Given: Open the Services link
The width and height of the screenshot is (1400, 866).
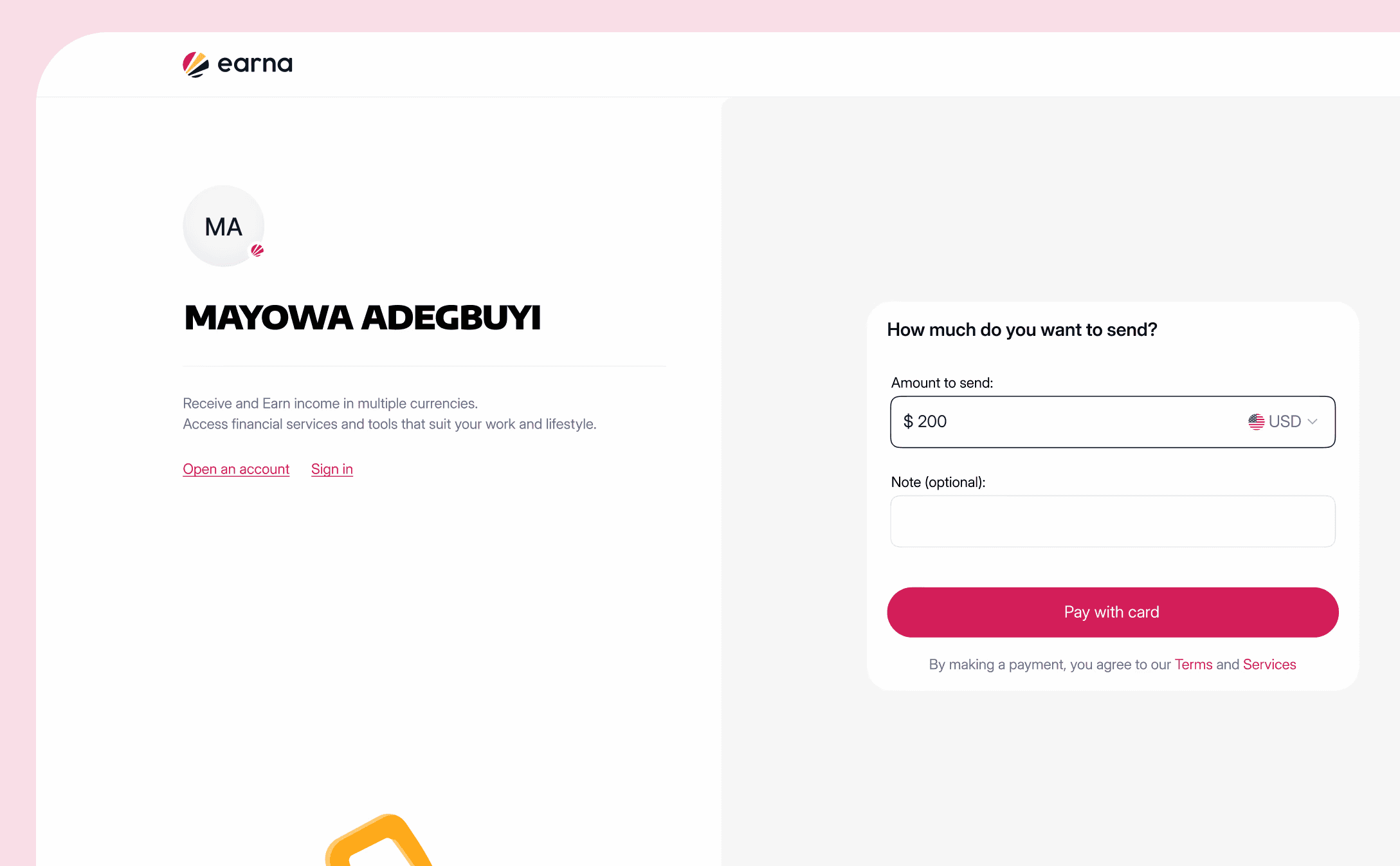Looking at the screenshot, I should coord(1269,665).
